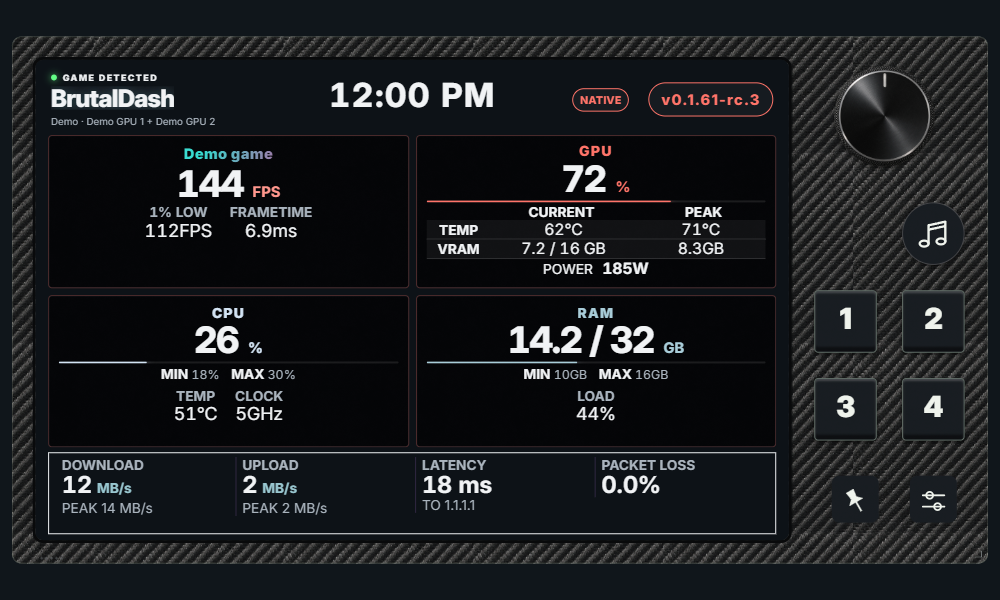
Task: Click the CPU MIN 18% value
Action: coord(189,374)
